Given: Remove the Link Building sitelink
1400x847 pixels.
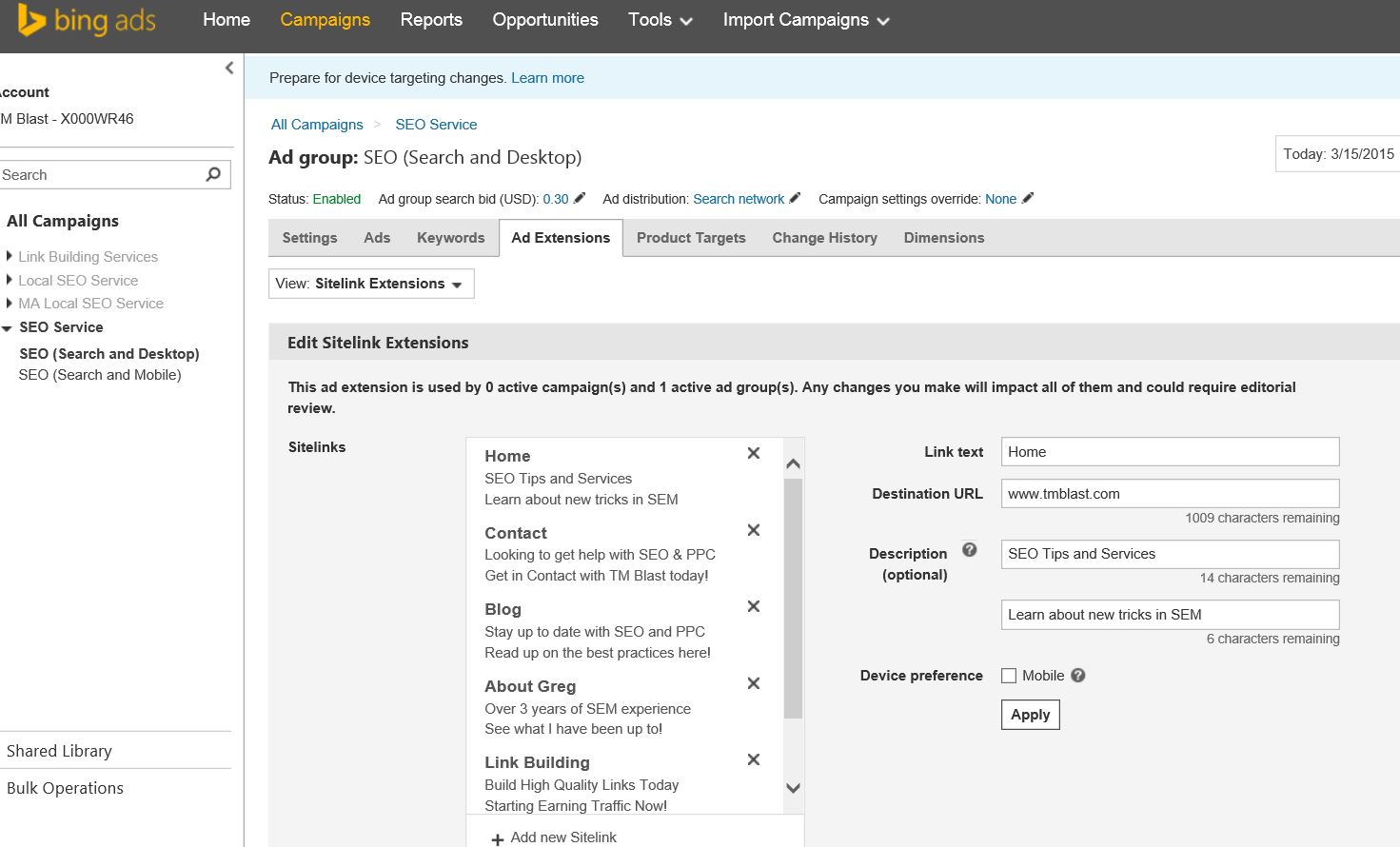Looking at the screenshot, I should click(x=754, y=759).
